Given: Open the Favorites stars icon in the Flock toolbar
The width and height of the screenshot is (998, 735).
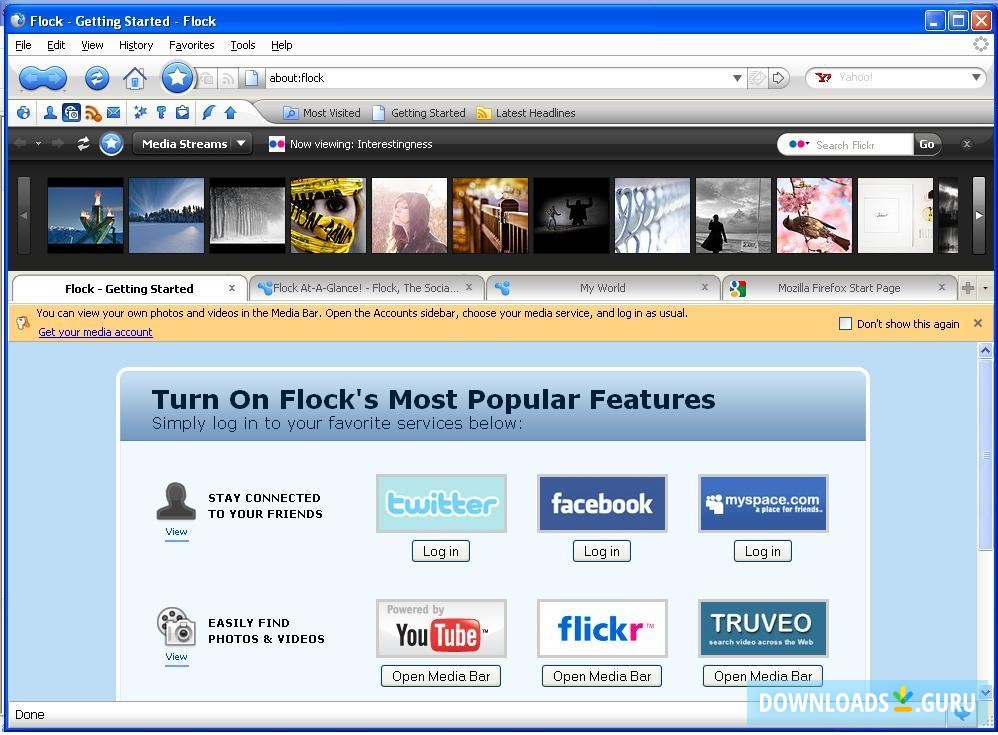Looking at the screenshot, I should (141, 113).
